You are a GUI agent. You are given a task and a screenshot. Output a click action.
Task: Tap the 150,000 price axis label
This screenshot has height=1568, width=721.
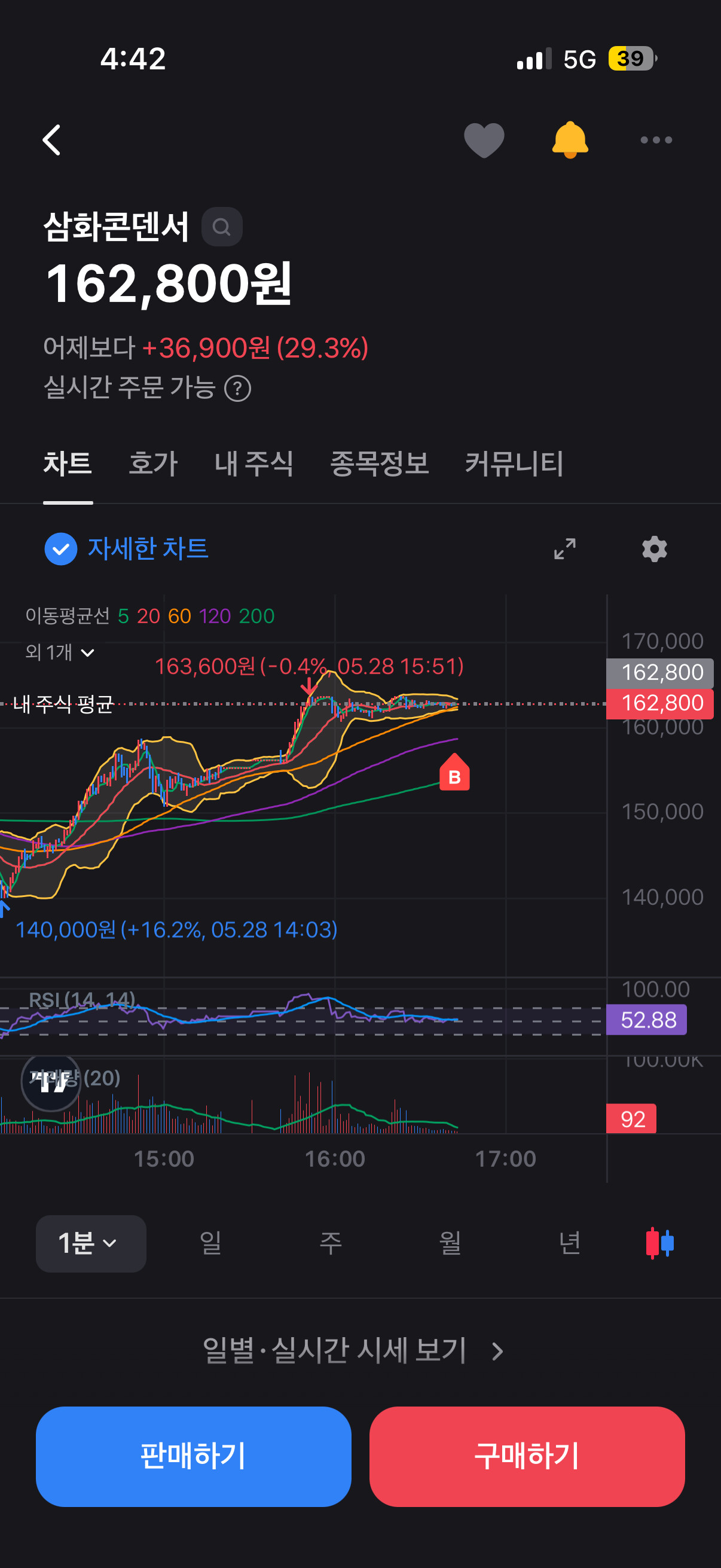point(662,812)
